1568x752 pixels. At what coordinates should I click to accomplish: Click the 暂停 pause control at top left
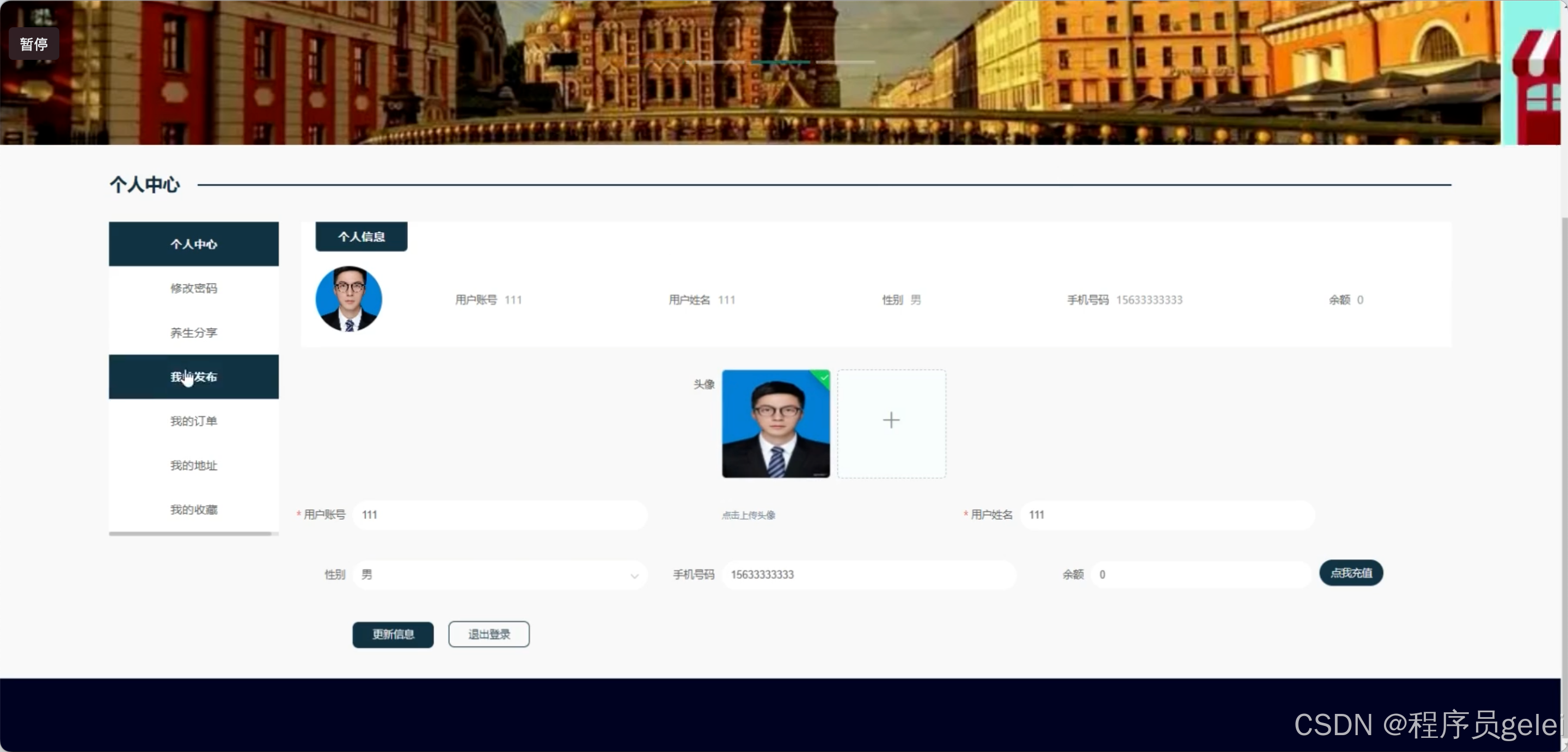33,43
